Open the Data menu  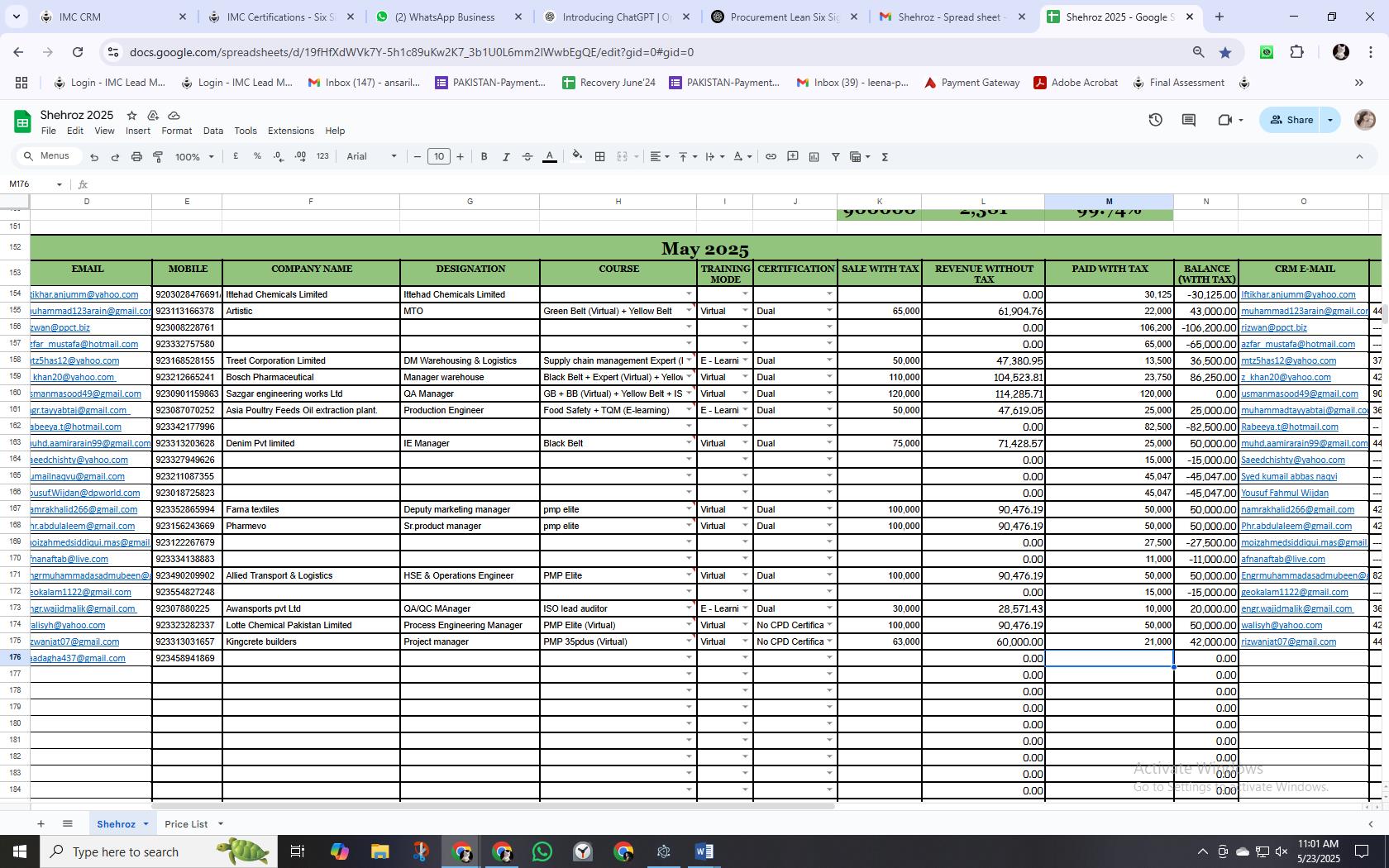pyautogui.click(x=213, y=131)
